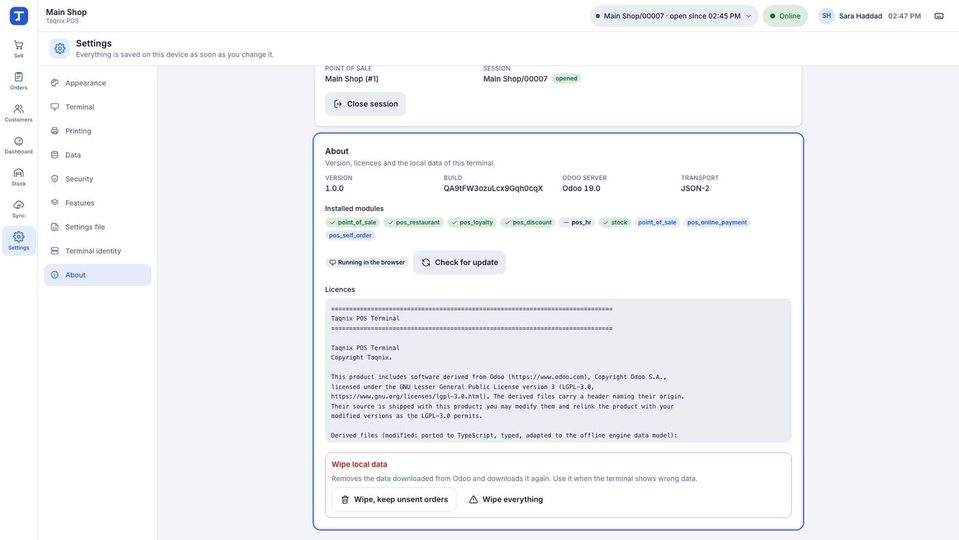Click the Taqnix logo icon

tap(18, 16)
